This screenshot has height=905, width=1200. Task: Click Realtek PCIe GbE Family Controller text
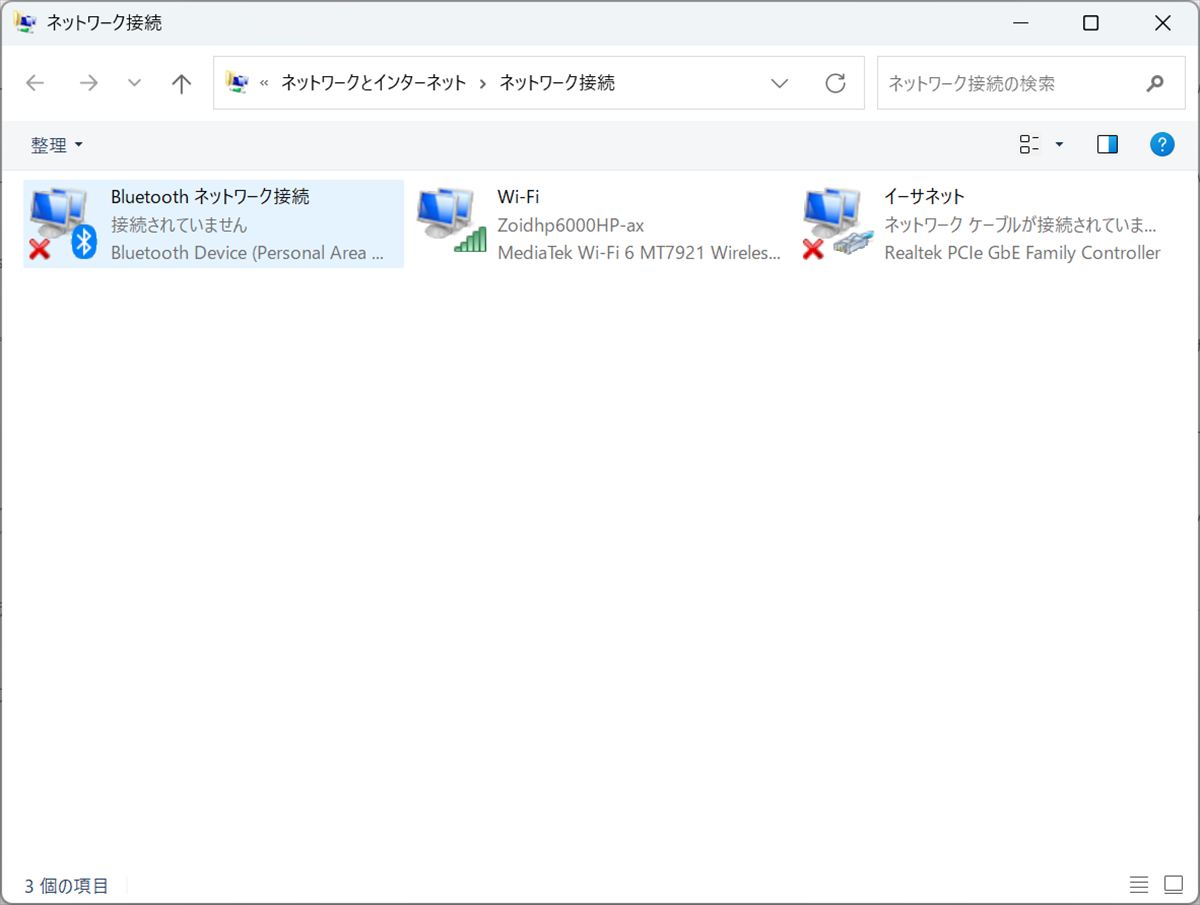coord(1022,253)
